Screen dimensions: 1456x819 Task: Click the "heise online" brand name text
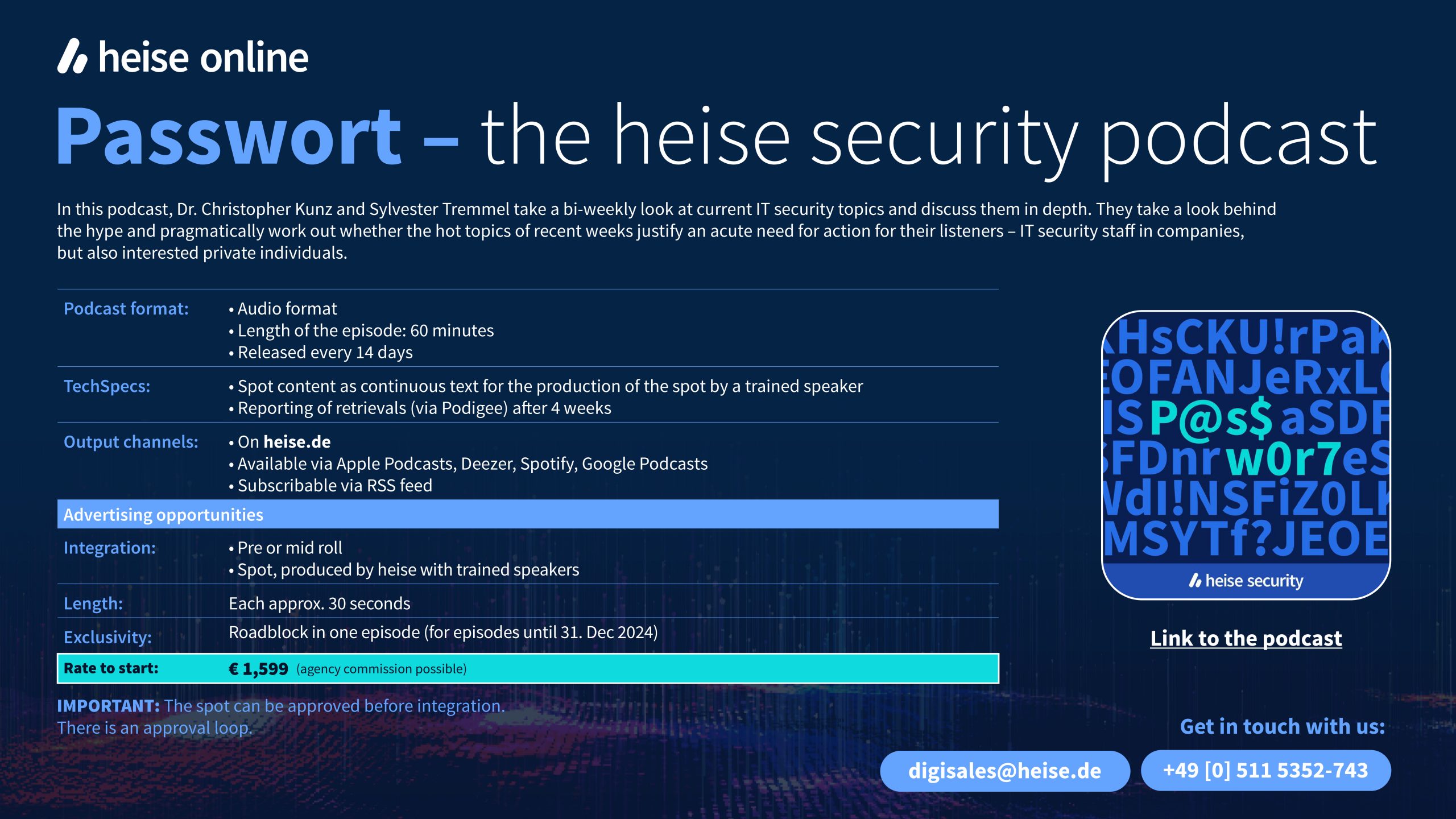coord(204,57)
